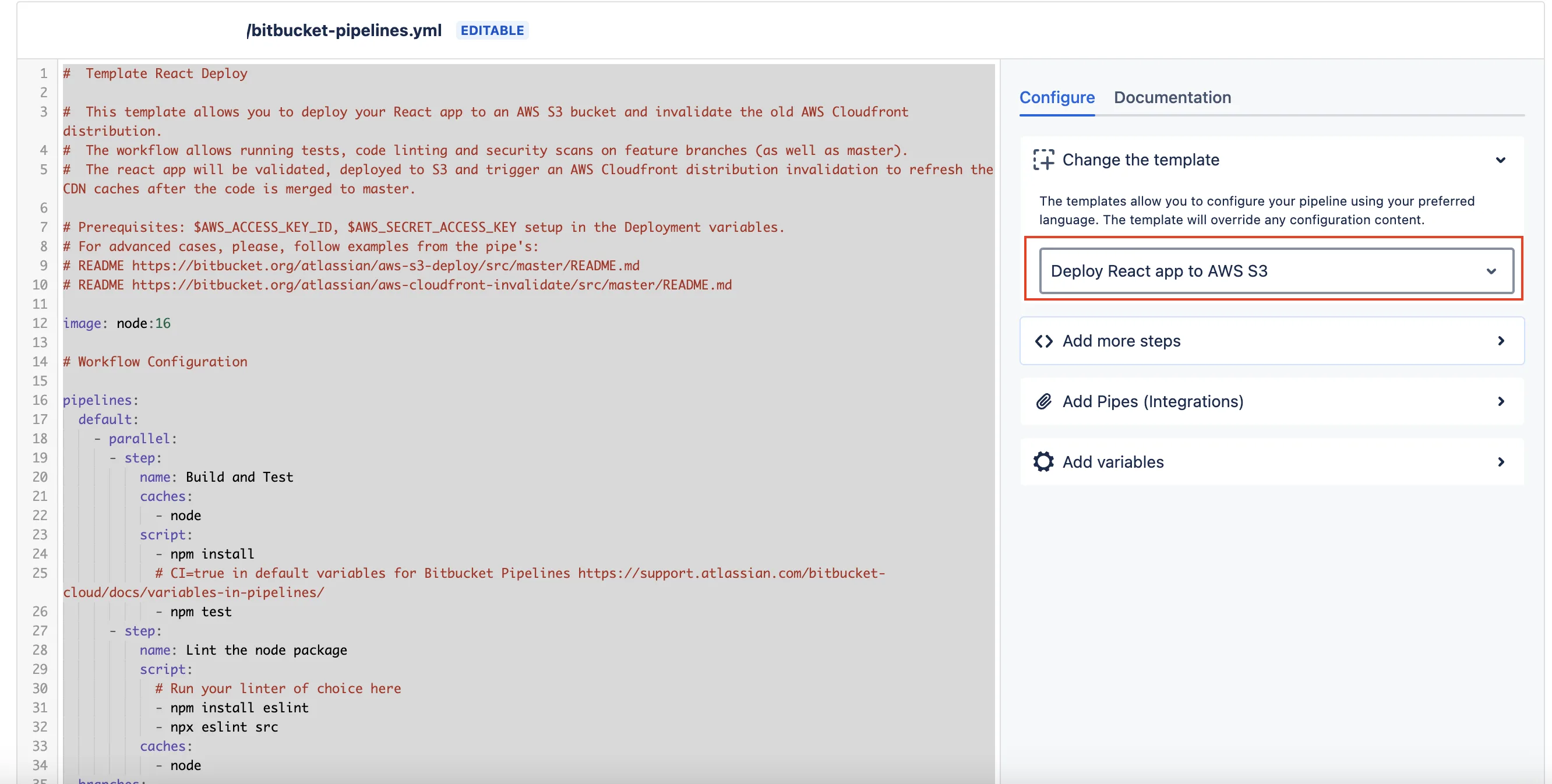Click the '# Workflow Configuration' comment
The height and width of the screenshot is (784, 1552).
(x=155, y=362)
